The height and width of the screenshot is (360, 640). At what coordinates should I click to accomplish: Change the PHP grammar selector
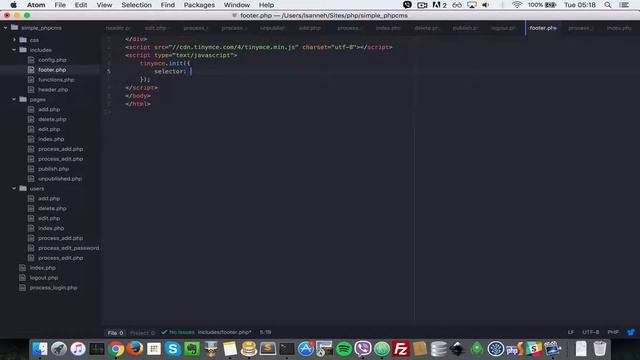pyautogui.click(x=613, y=332)
